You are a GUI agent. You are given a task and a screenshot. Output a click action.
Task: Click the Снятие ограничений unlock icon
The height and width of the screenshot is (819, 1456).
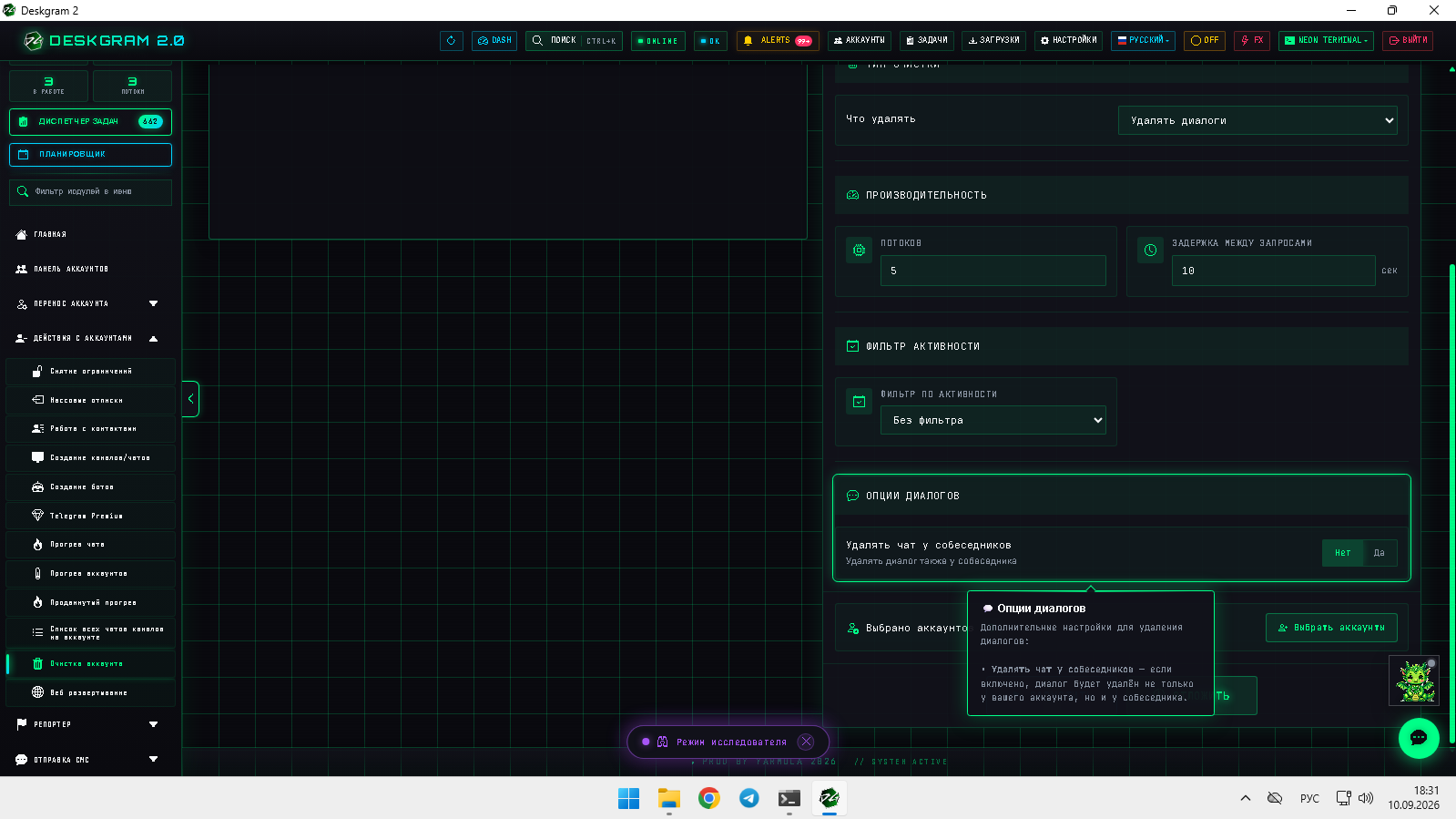[37, 372]
